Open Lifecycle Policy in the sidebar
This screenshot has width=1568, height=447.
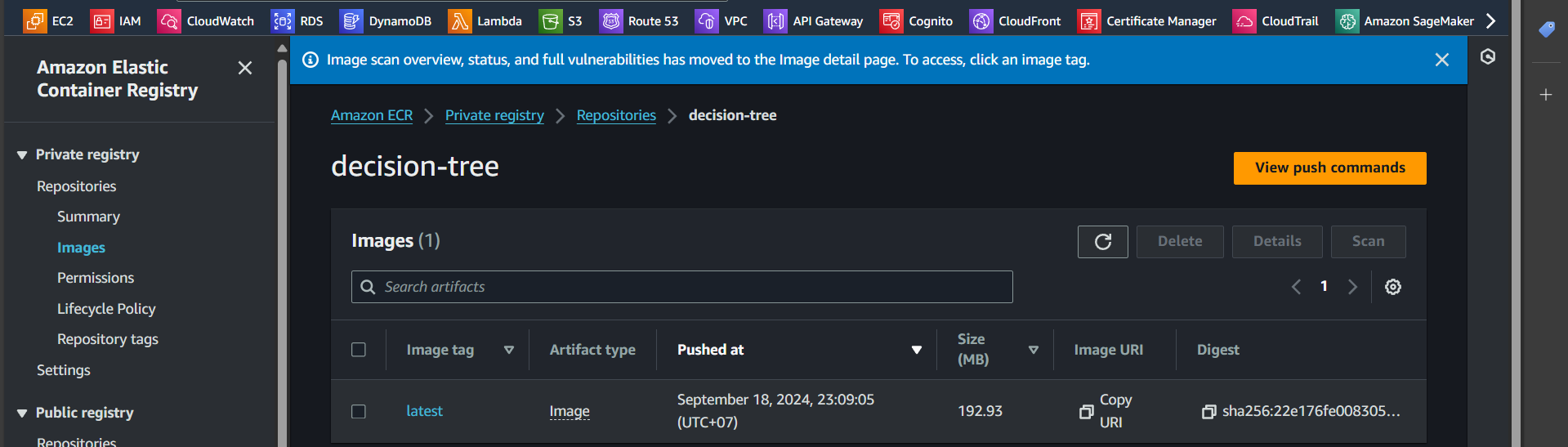106,309
